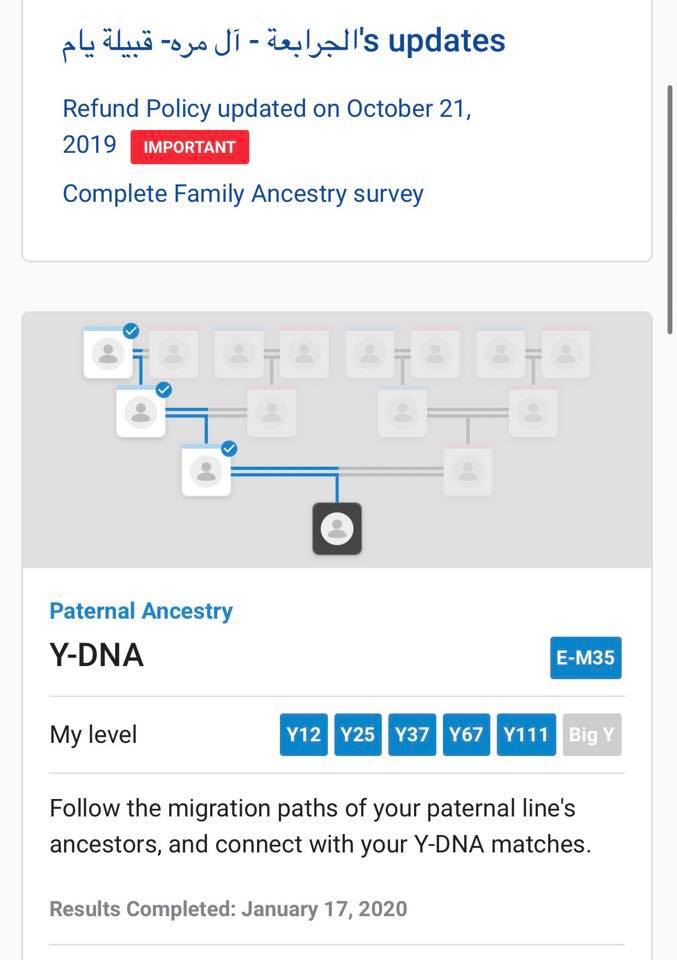Click the paternal grandfather avatar icon
The image size is (677, 960).
[141, 412]
